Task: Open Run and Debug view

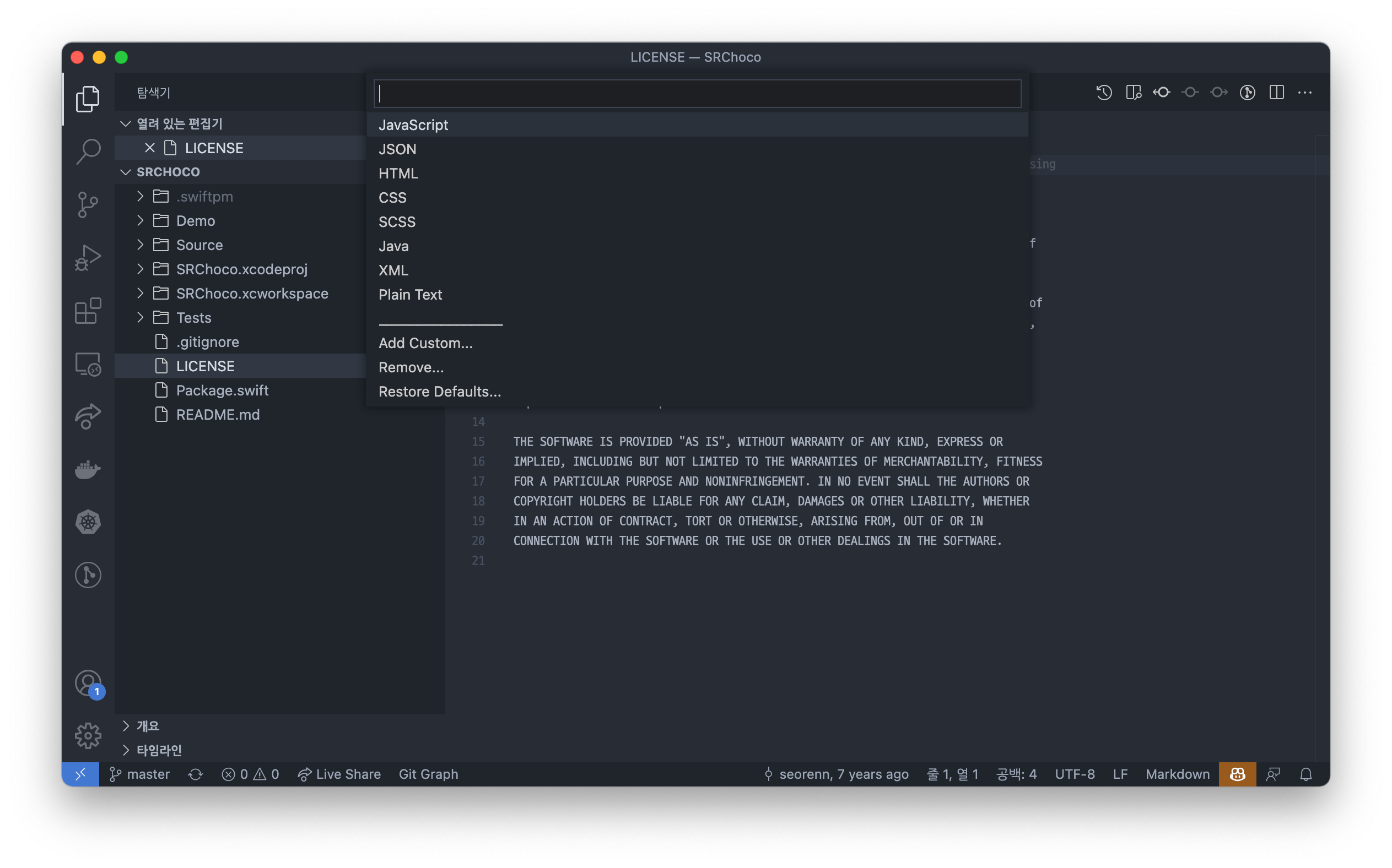Action: (x=88, y=258)
